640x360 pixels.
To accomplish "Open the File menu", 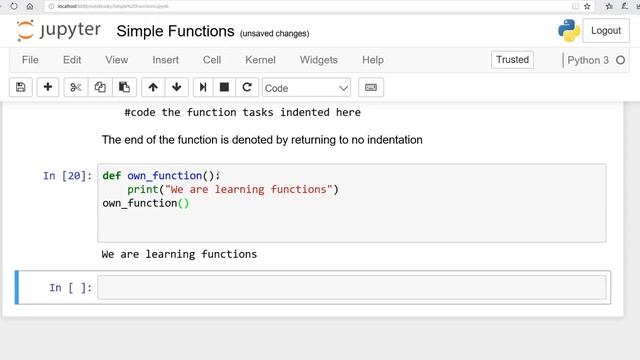I will tap(30, 60).
